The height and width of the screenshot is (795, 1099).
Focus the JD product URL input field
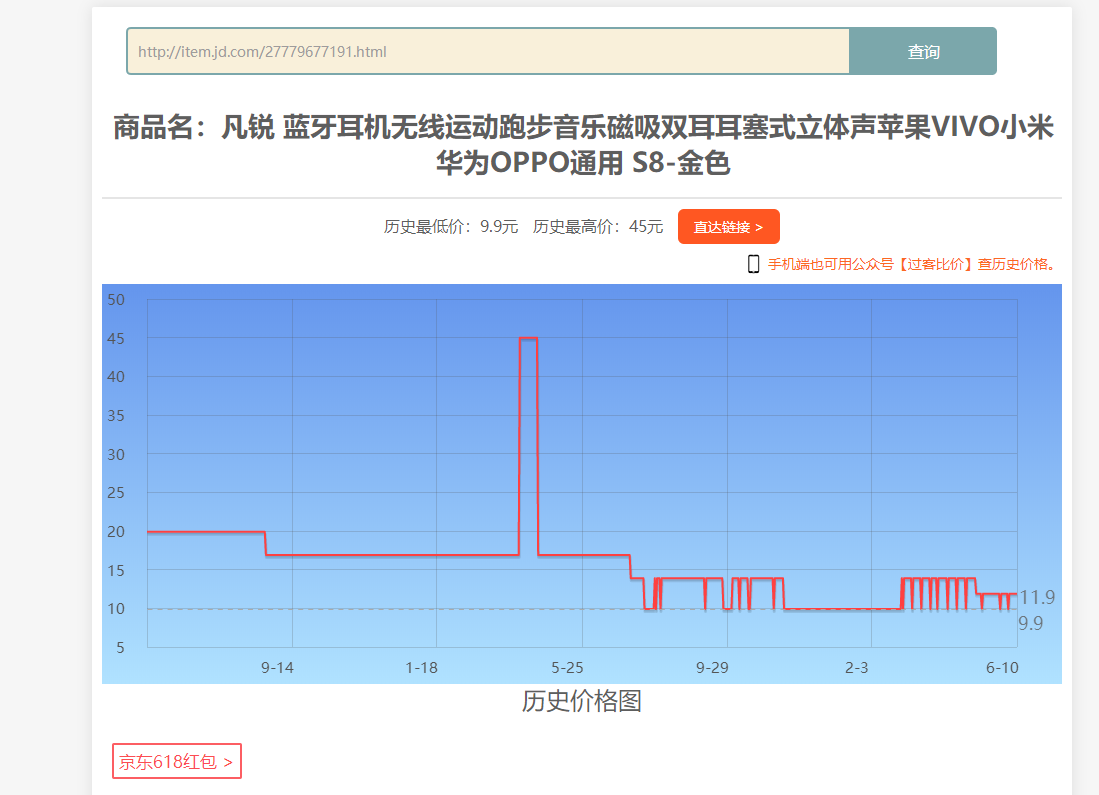pos(488,52)
